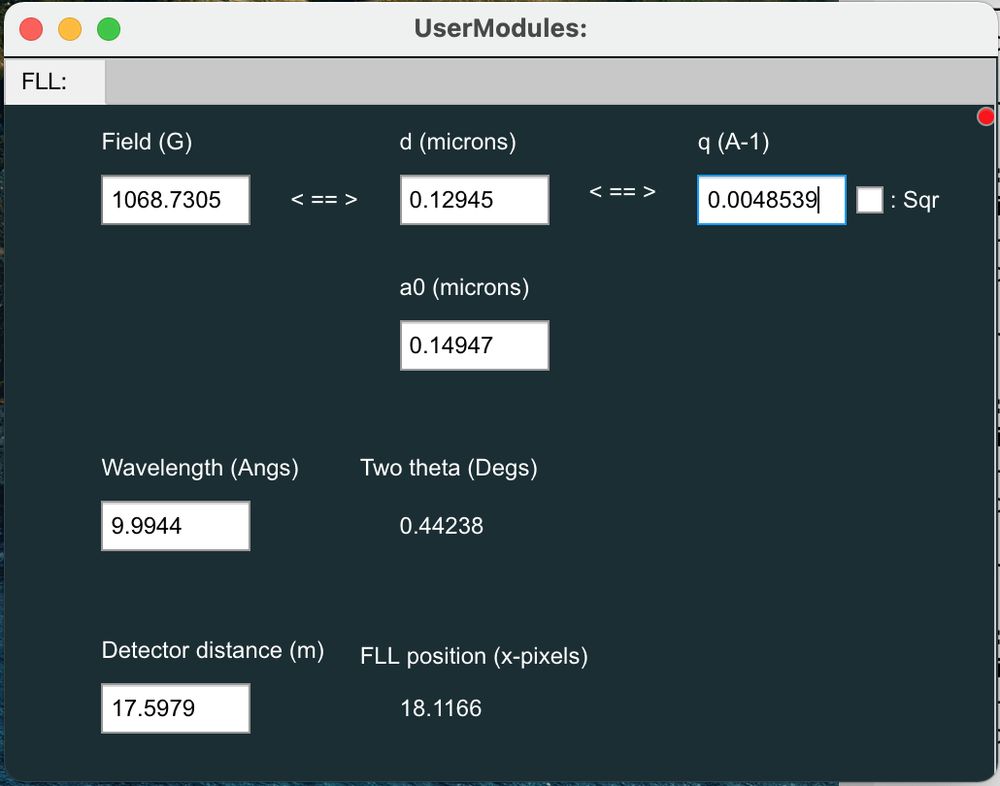Select the q (A-1) input box
Image resolution: width=1000 pixels, height=786 pixels.
click(771, 199)
